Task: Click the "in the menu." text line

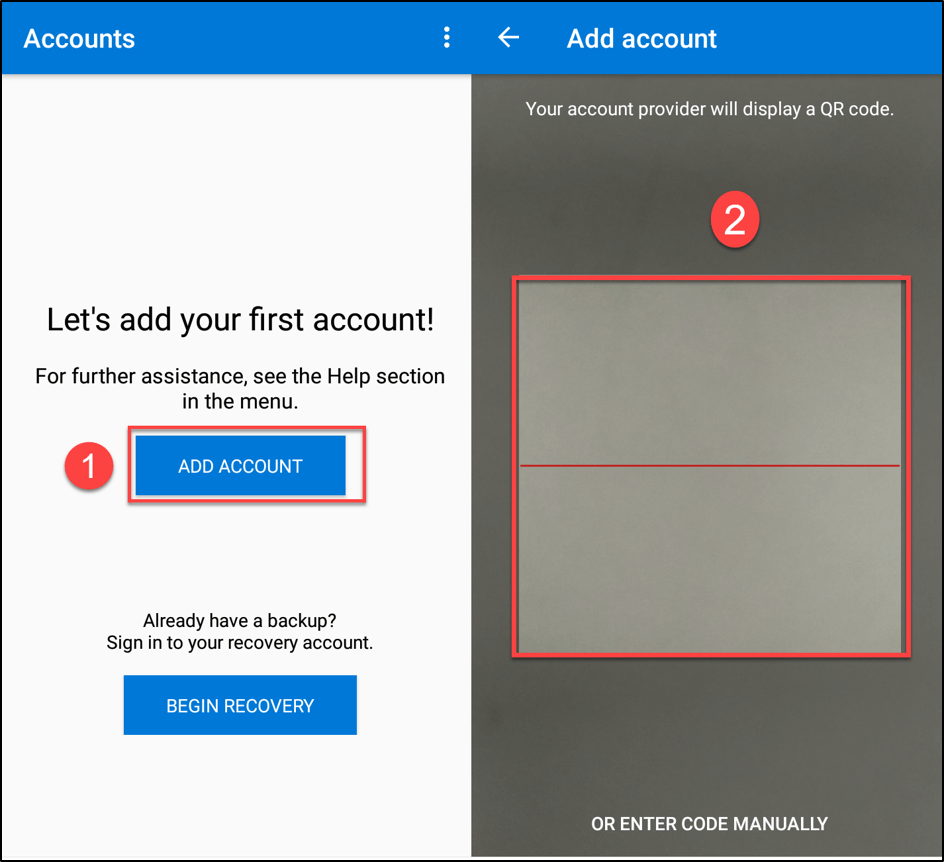Action: [240, 401]
